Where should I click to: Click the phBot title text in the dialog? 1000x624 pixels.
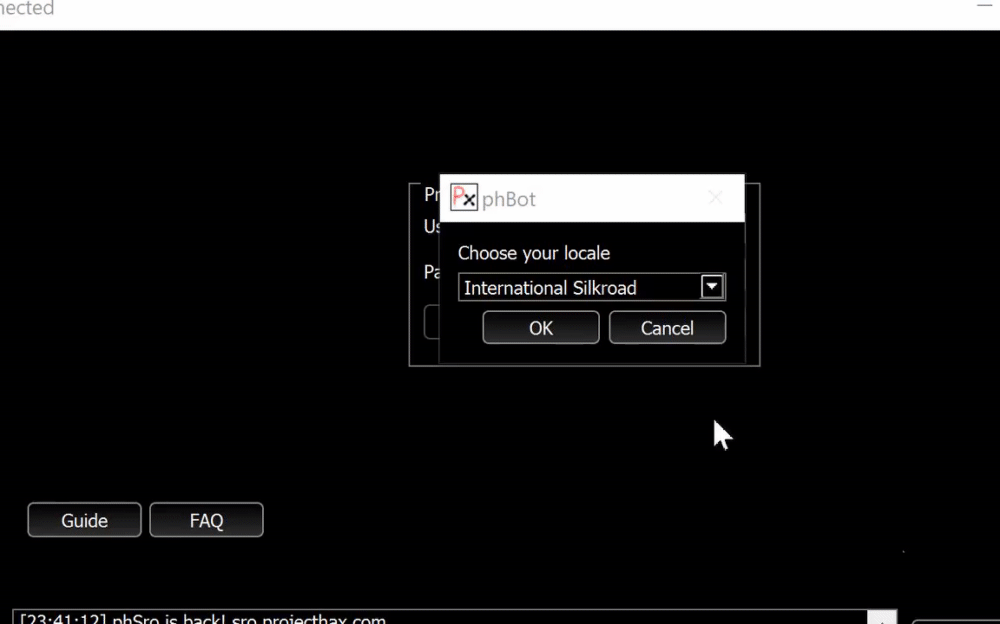coord(510,199)
